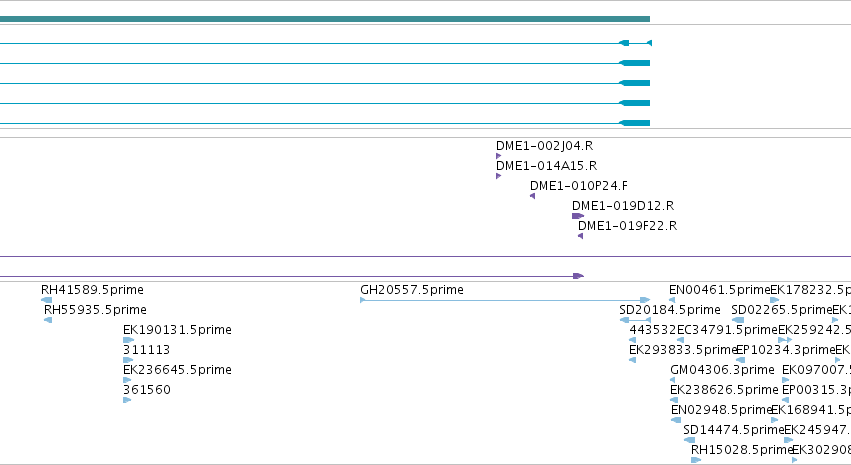Click the EK190131.5prime arrow glyph
The height and width of the screenshot is (465, 851).
click(128, 340)
